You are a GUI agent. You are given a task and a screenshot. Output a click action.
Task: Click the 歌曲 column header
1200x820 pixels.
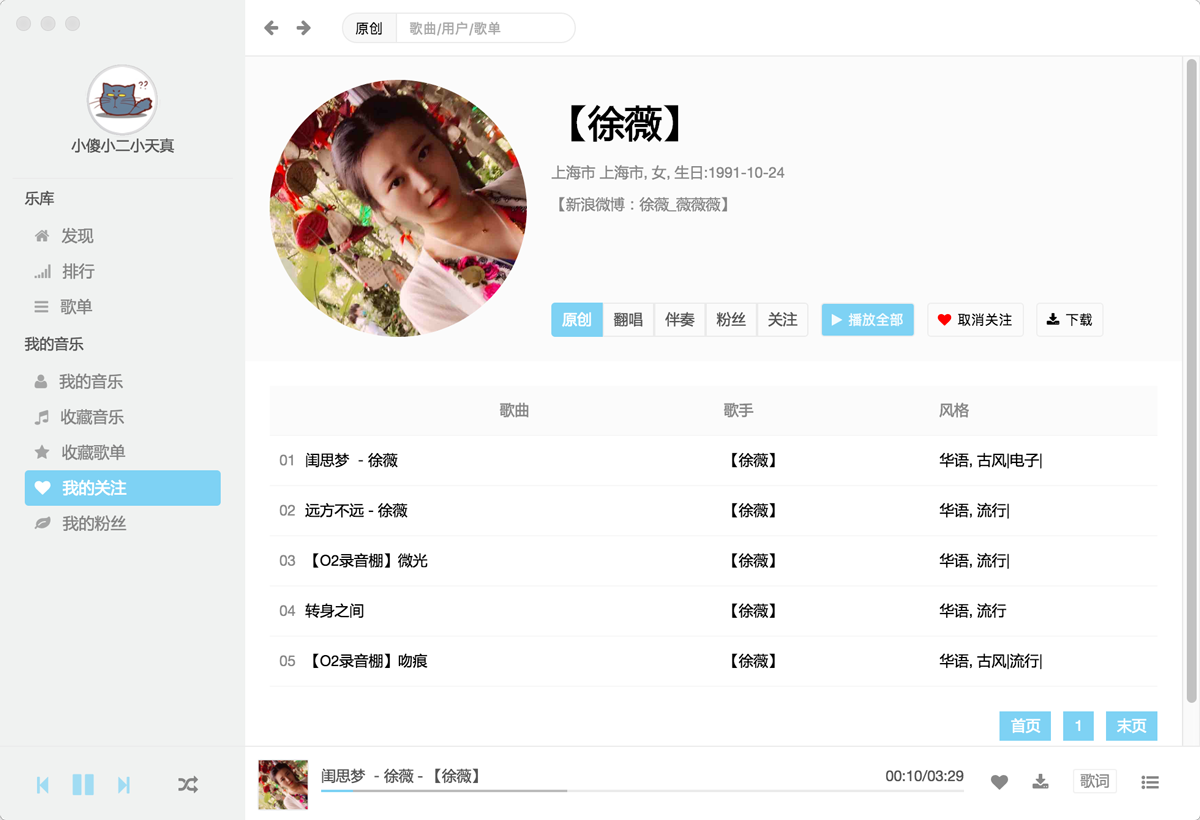click(x=514, y=410)
